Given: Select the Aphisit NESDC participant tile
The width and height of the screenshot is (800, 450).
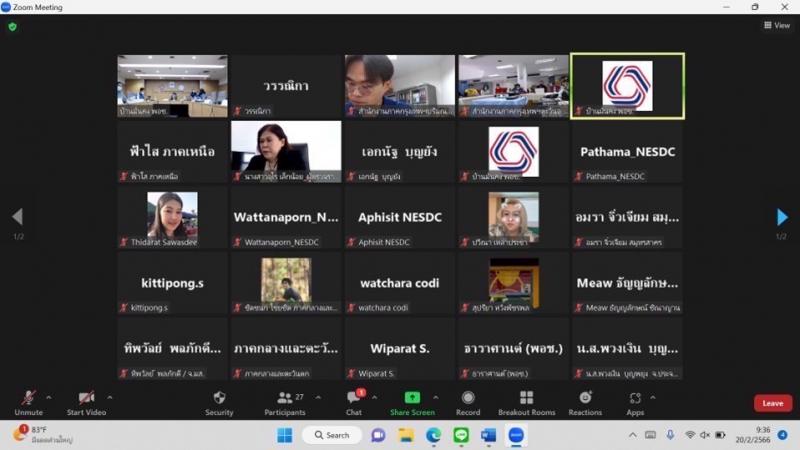Looking at the screenshot, I should click(400, 217).
